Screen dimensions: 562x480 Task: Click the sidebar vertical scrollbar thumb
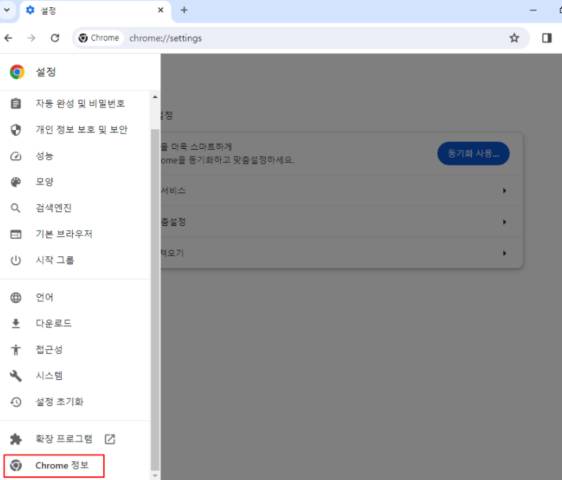coord(155,299)
